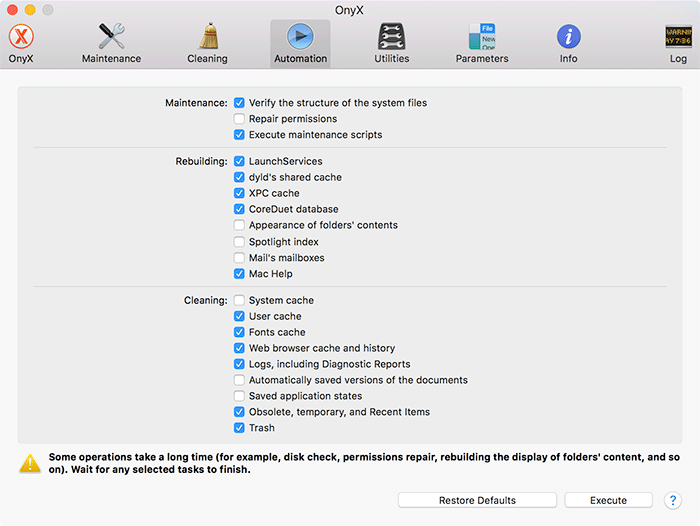This screenshot has width=700, height=526.
Task: Minimize the OnyX window
Action: tap(30, 9)
